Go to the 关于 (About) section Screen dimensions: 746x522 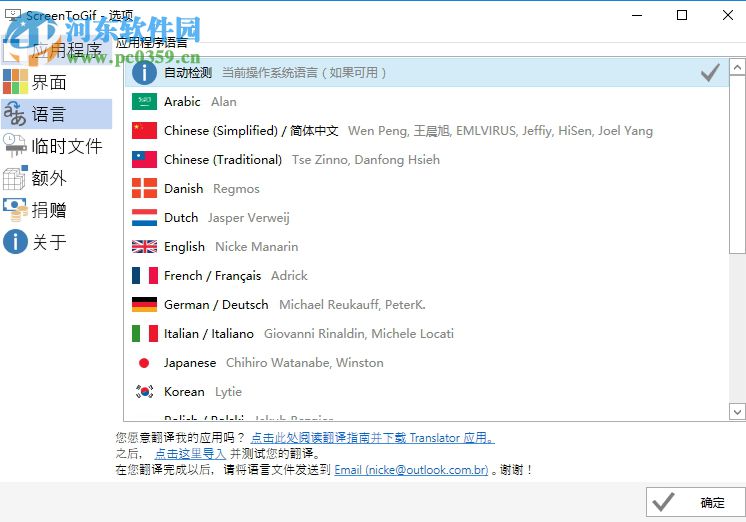[x=56, y=242]
